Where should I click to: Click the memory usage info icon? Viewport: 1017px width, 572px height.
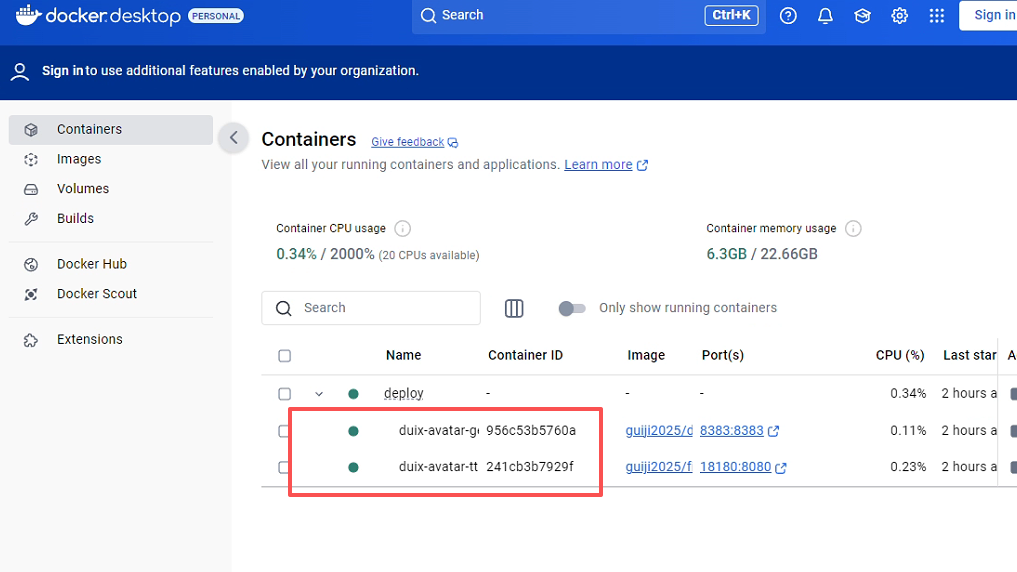point(854,228)
